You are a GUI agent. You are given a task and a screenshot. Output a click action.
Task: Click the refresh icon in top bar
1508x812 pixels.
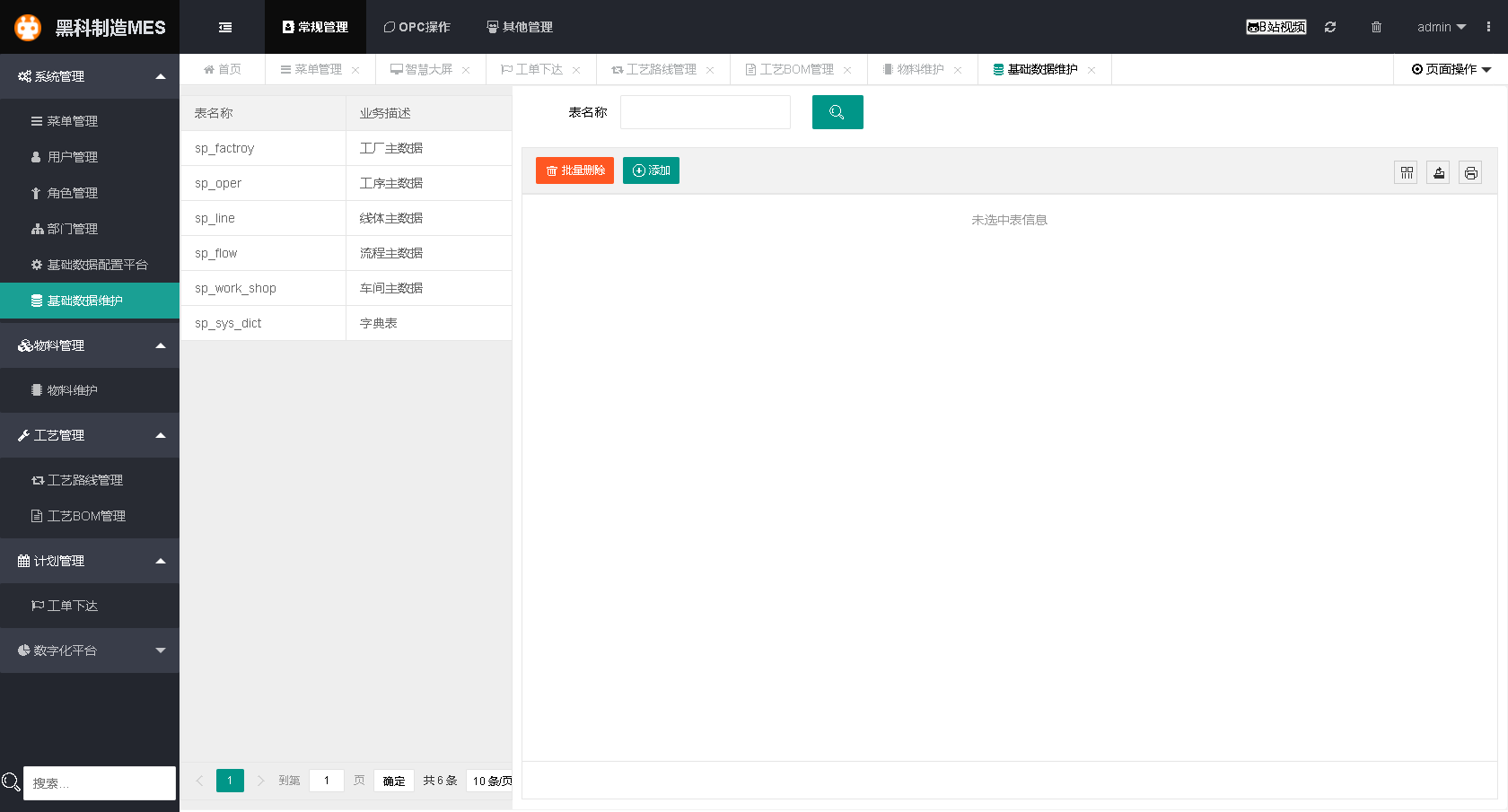tap(1330, 27)
